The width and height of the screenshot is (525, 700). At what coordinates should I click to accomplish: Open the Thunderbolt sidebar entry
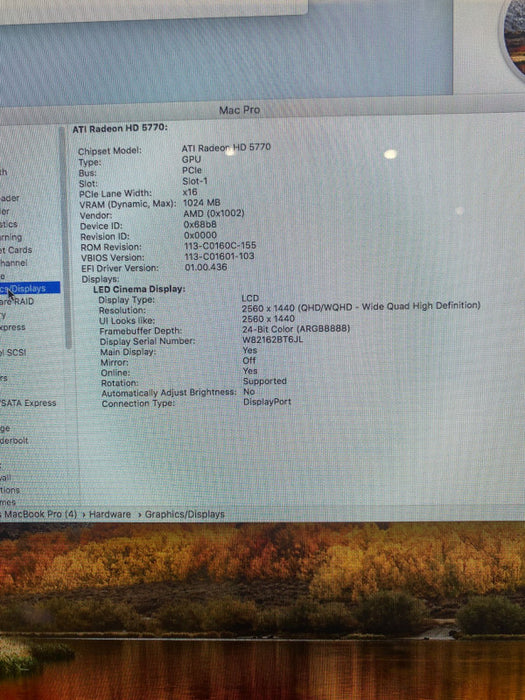point(14,441)
